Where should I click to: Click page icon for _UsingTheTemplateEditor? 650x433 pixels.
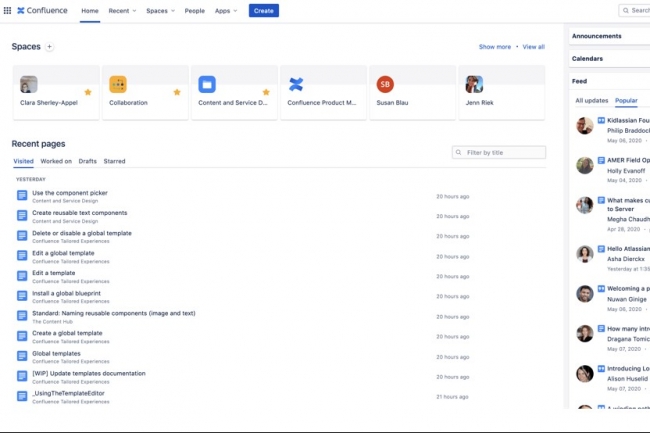[x=22, y=396]
